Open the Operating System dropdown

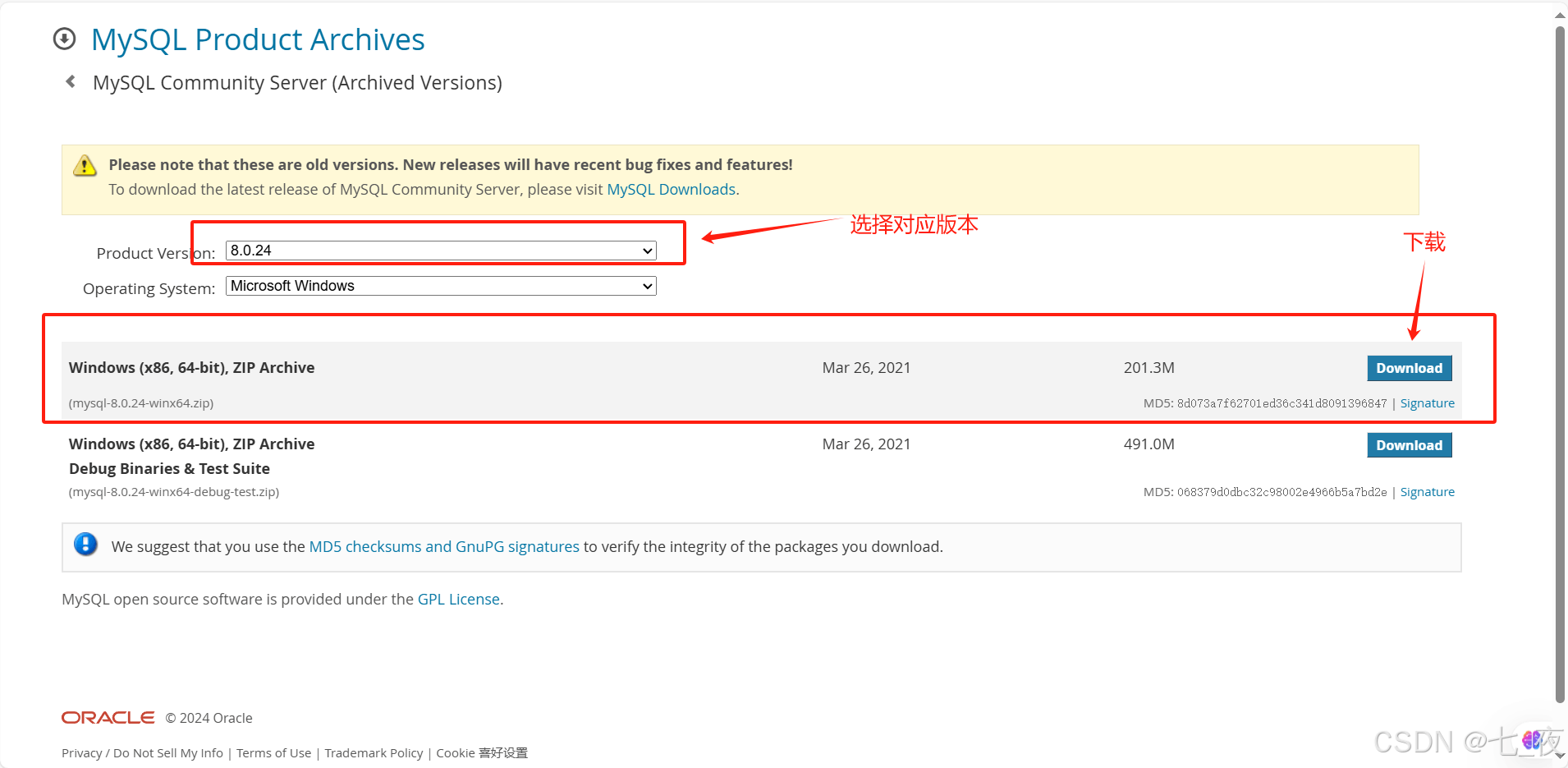pyautogui.click(x=441, y=286)
